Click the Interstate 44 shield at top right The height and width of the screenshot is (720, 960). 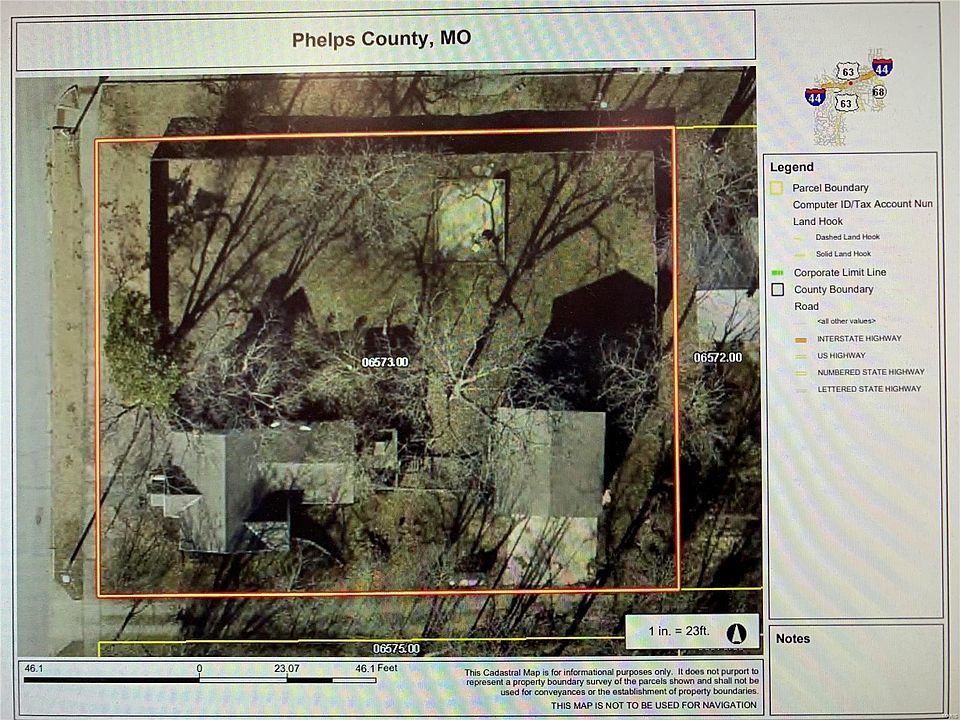882,67
